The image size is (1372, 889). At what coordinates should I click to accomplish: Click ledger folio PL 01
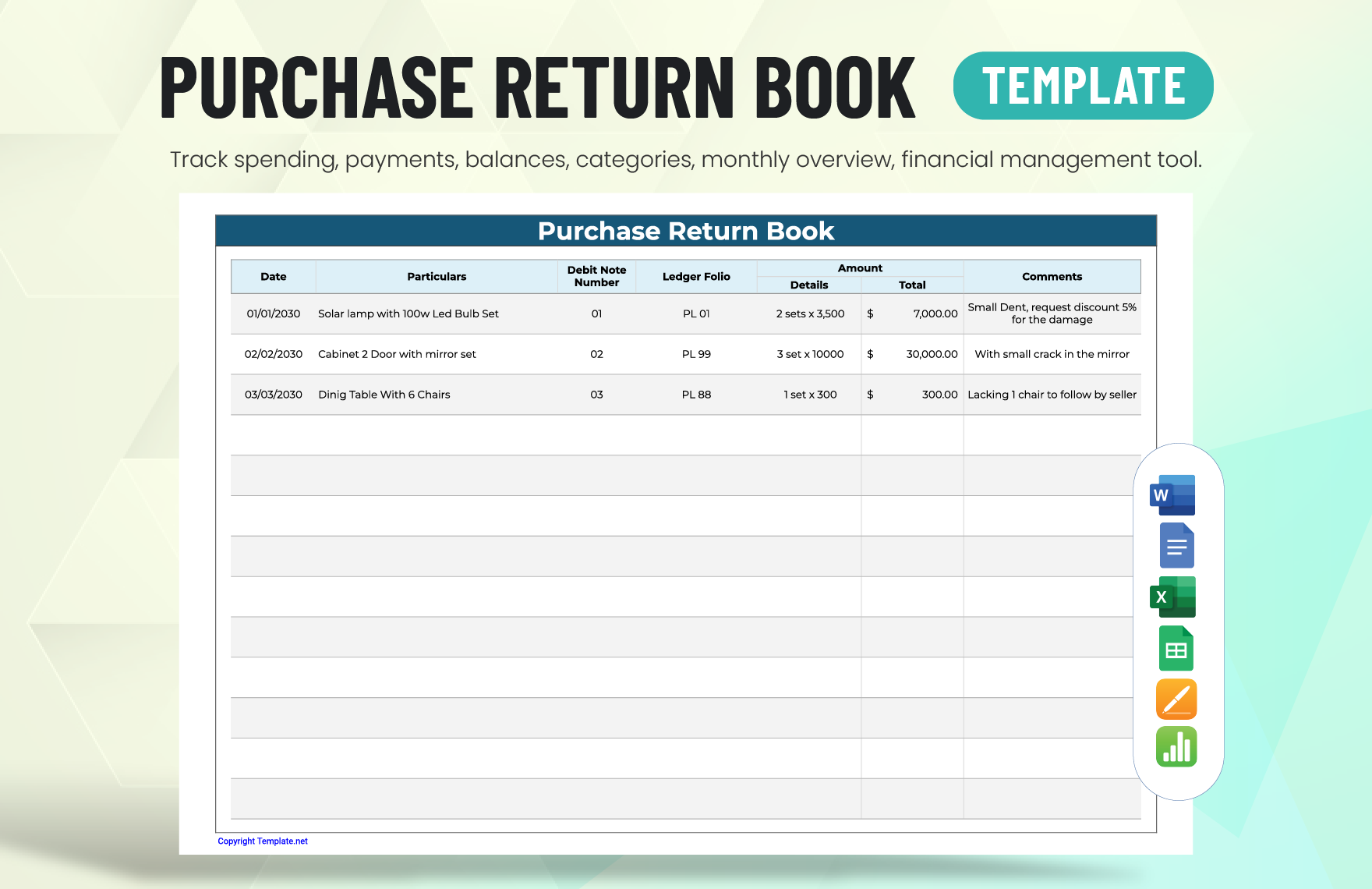(696, 313)
